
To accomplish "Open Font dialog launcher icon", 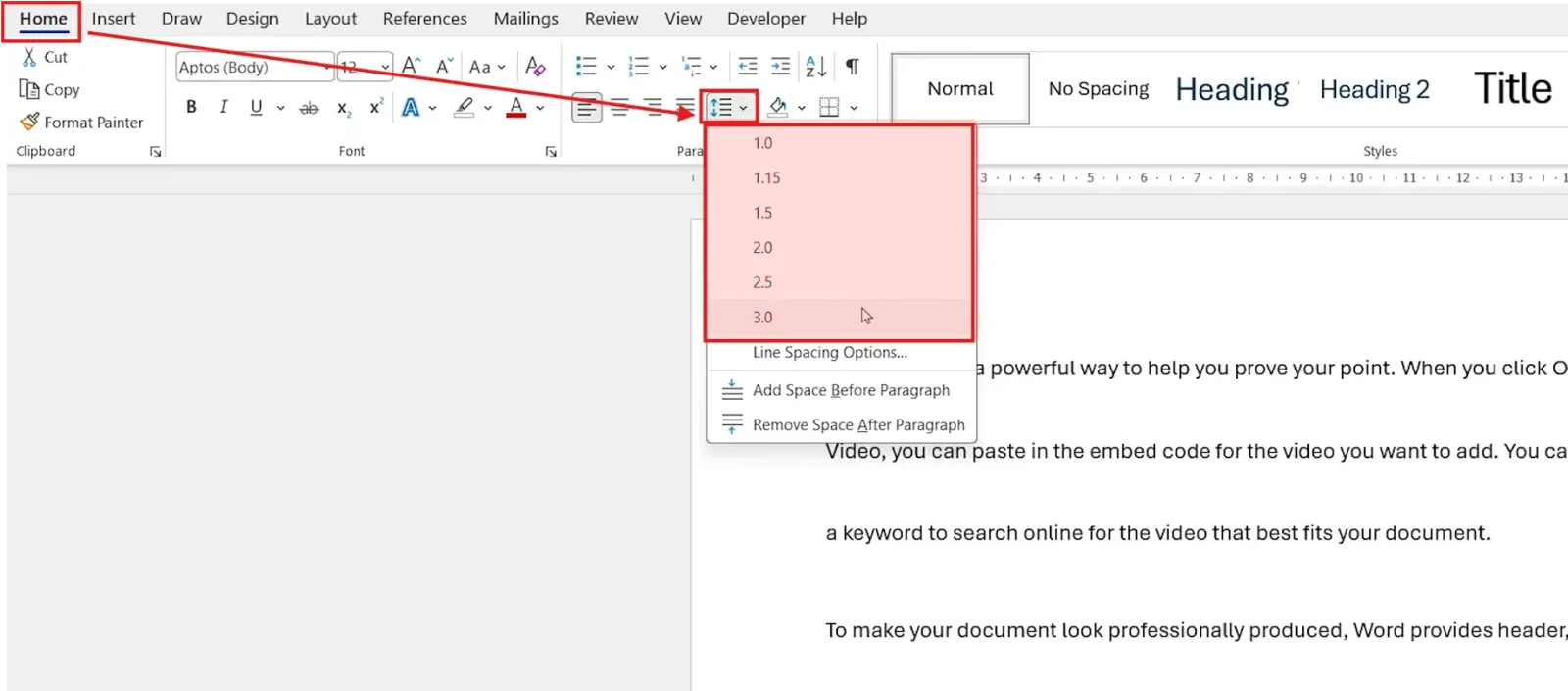I will coord(551,152).
